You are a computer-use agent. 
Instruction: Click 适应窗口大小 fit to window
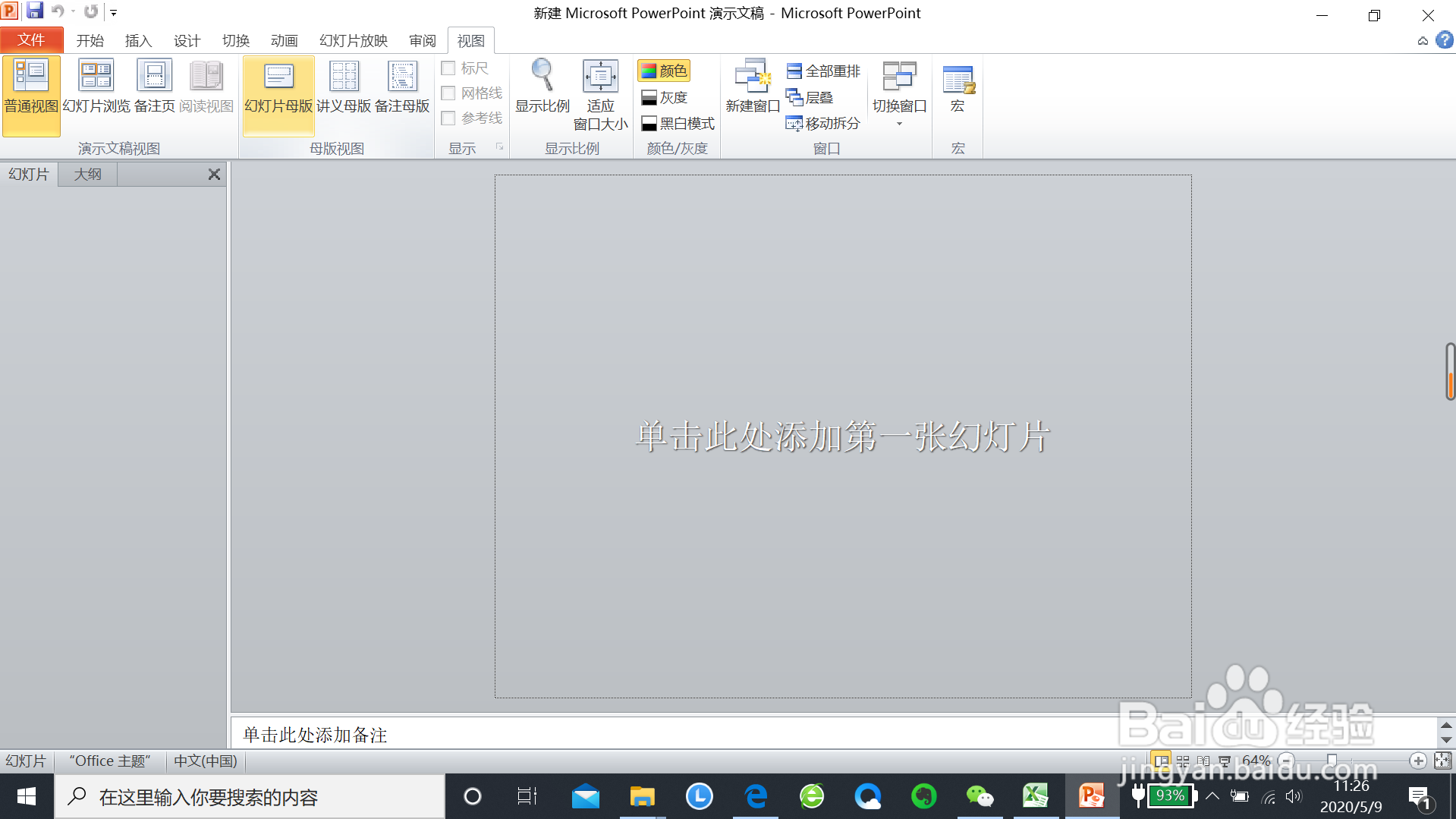(x=601, y=95)
